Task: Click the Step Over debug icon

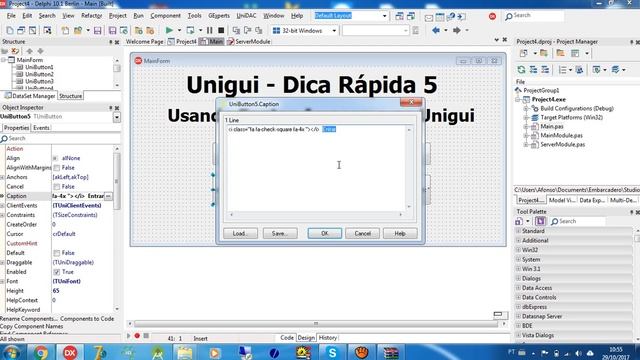Action: pos(247,30)
